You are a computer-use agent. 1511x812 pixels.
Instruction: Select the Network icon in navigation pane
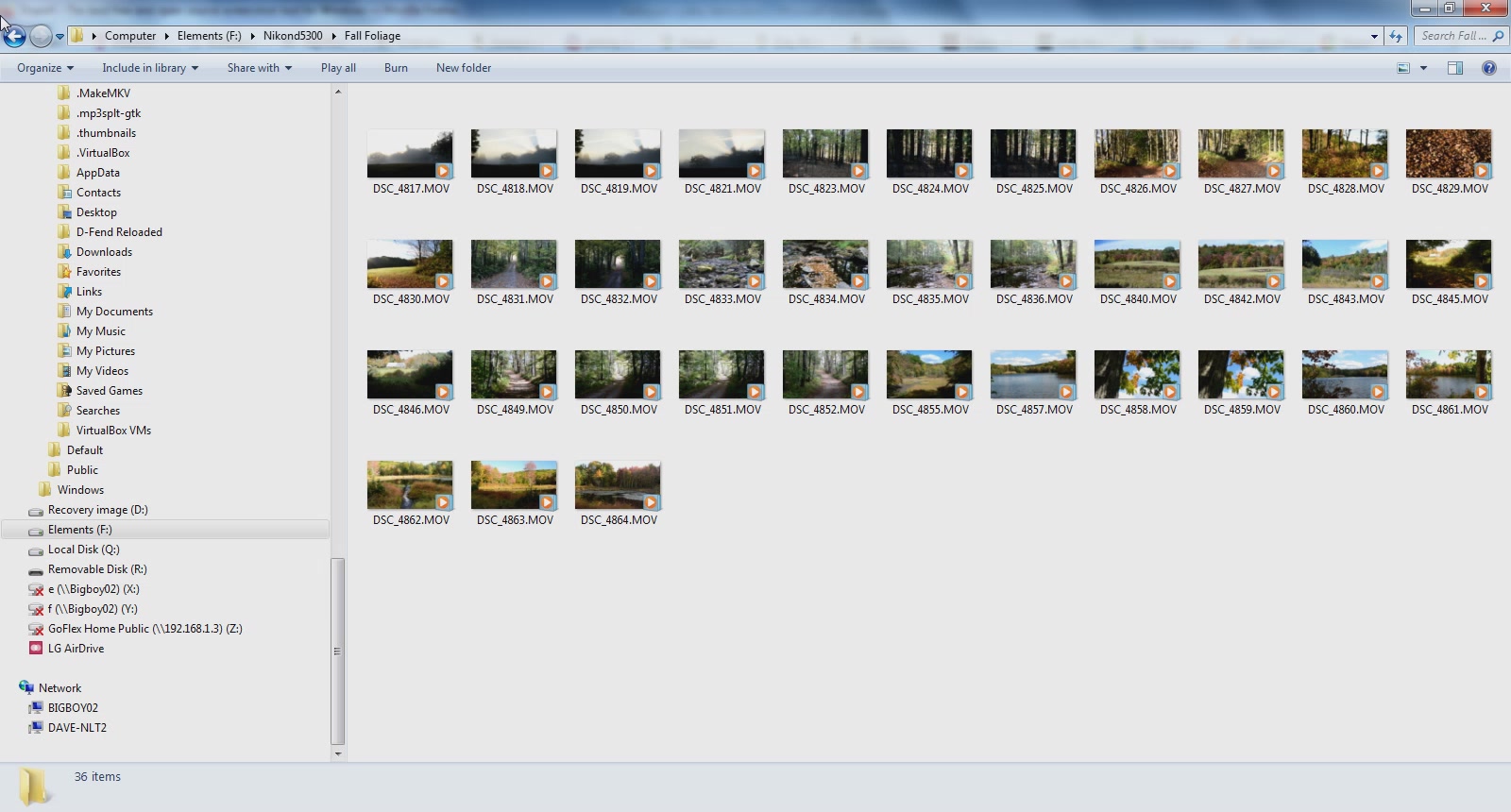(26, 687)
